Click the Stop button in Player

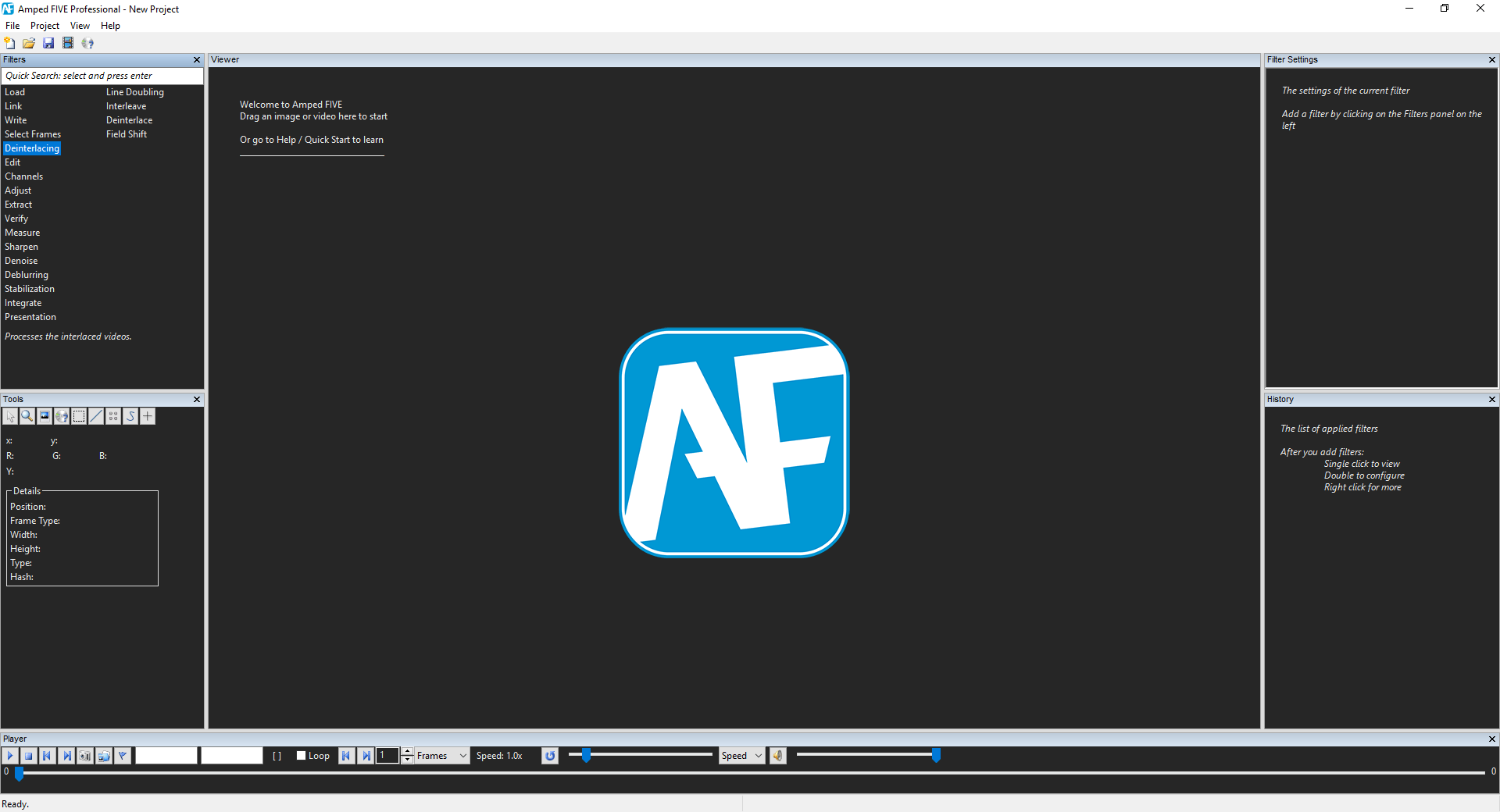click(29, 756)
